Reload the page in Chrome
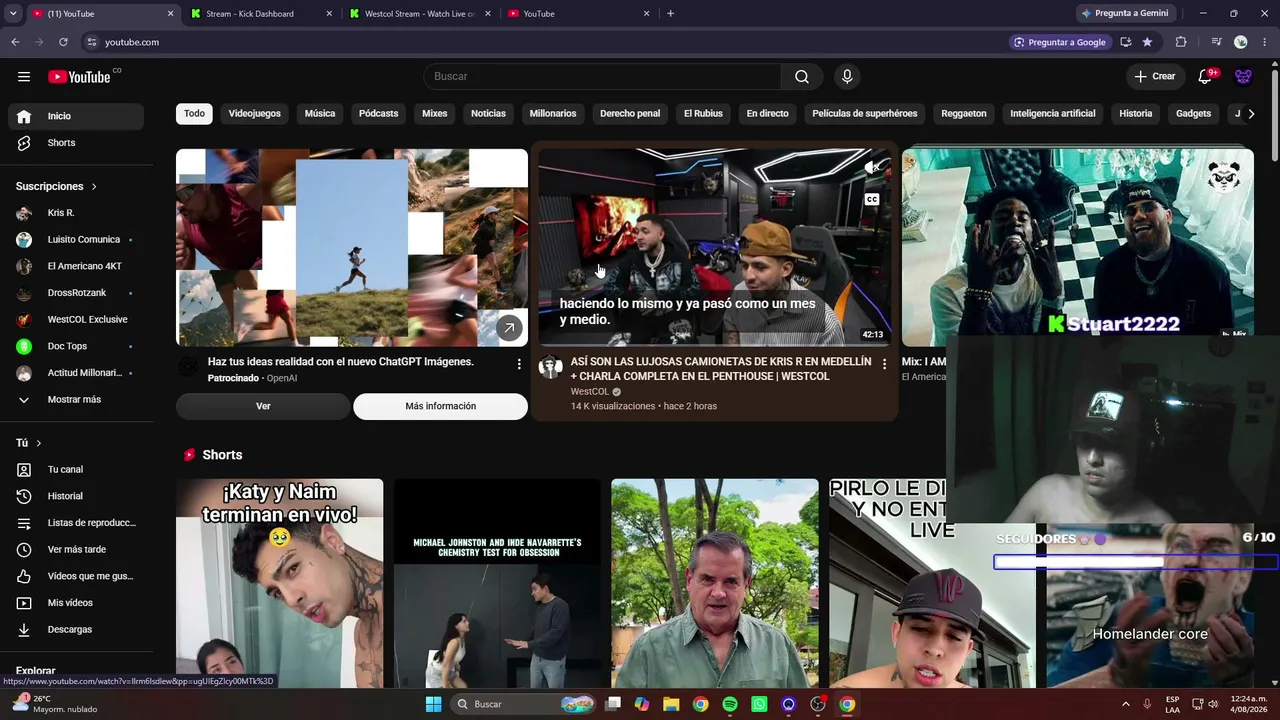This screenshot has height=720, width=1280. coord(63,42)
